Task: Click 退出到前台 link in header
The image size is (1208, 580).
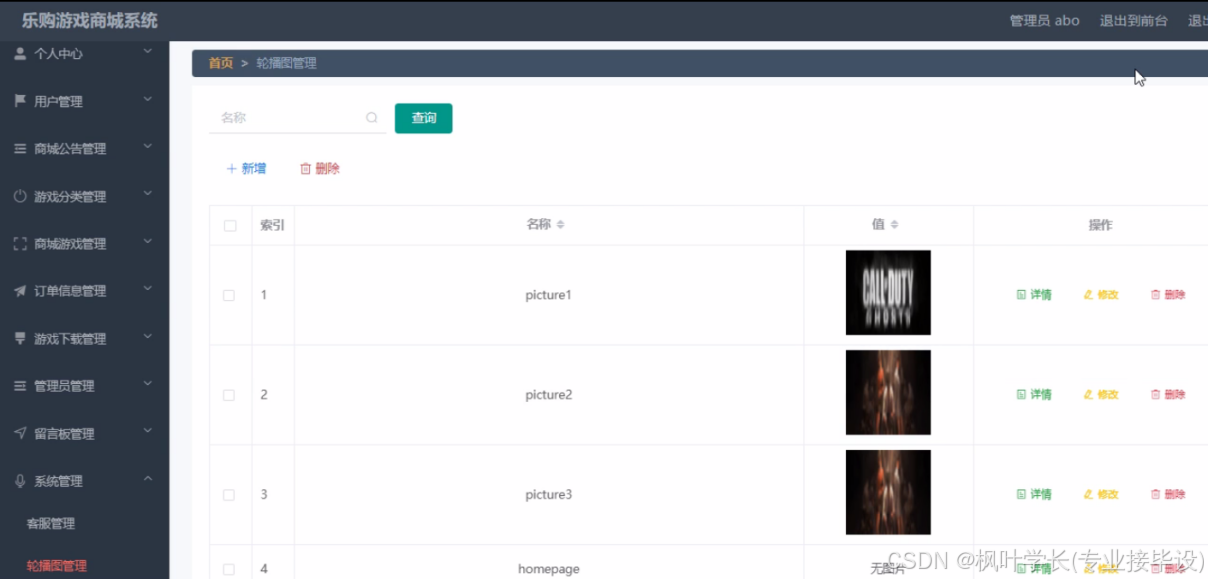Action: click(1134, 21)
